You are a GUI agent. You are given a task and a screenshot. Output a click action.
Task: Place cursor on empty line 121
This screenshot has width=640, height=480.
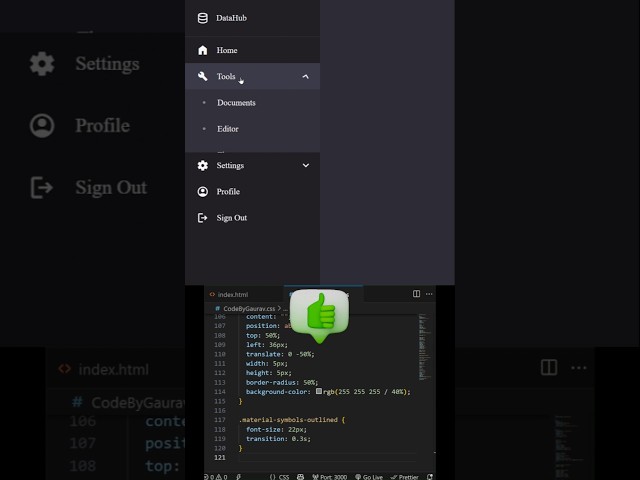[327, 458]
